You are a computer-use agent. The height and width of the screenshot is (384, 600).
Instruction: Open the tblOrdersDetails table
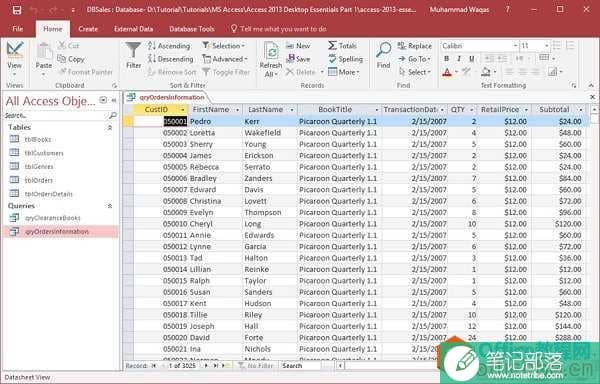tap(48, 194)
